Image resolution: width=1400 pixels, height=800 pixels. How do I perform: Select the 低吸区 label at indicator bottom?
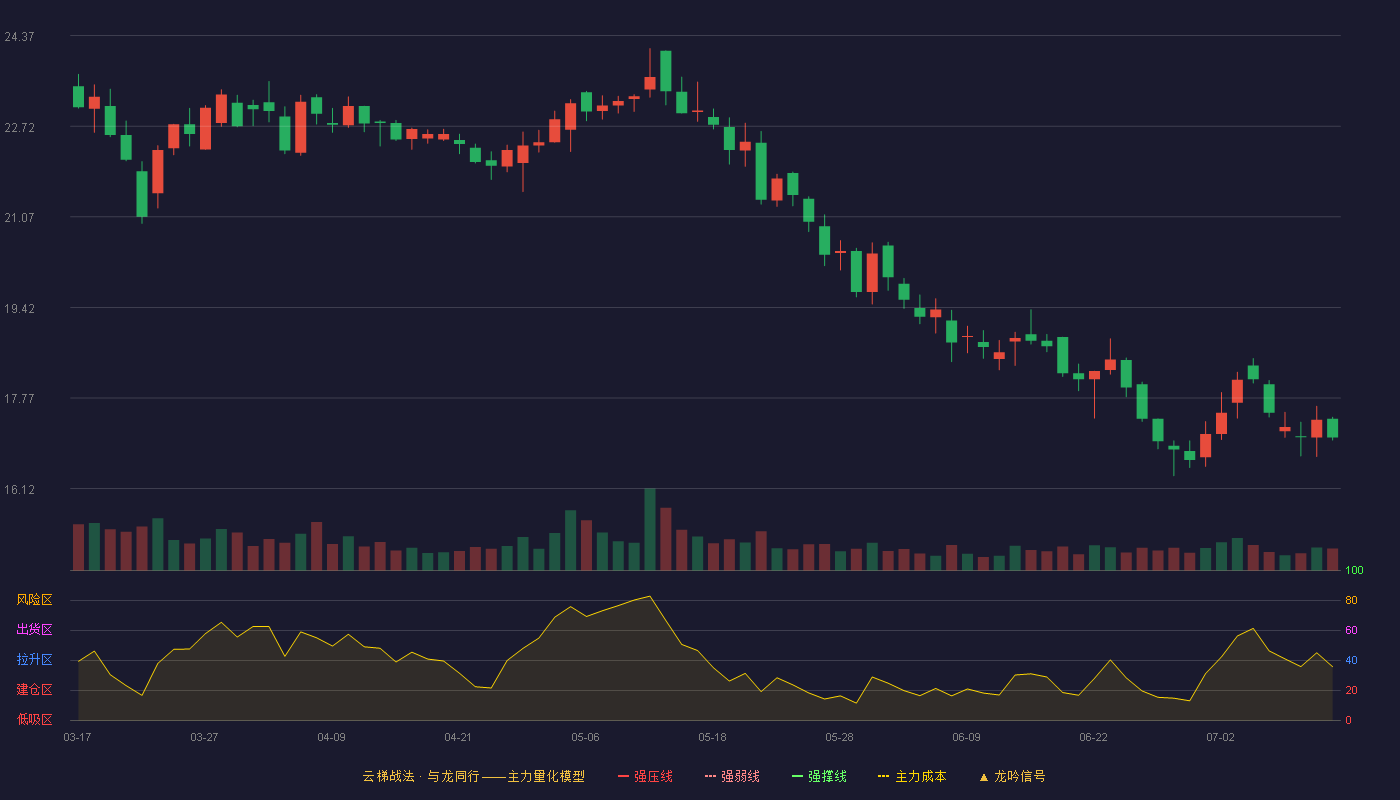tap(35, 719)
